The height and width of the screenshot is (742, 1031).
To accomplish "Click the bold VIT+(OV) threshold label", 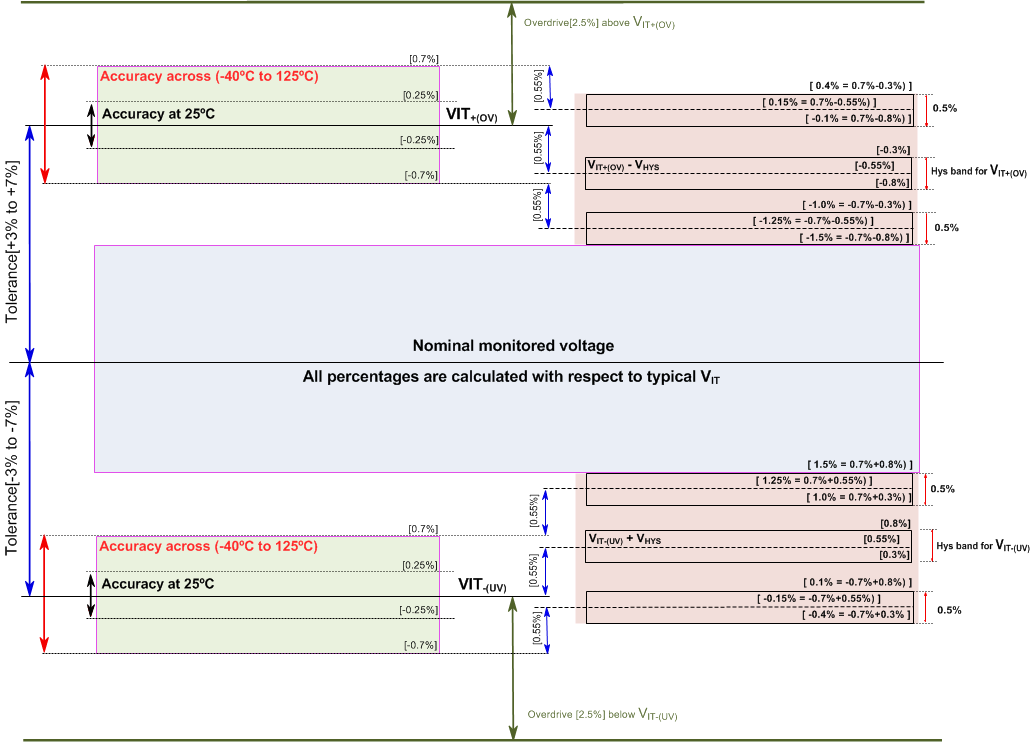I will click(x=471, y=116).
